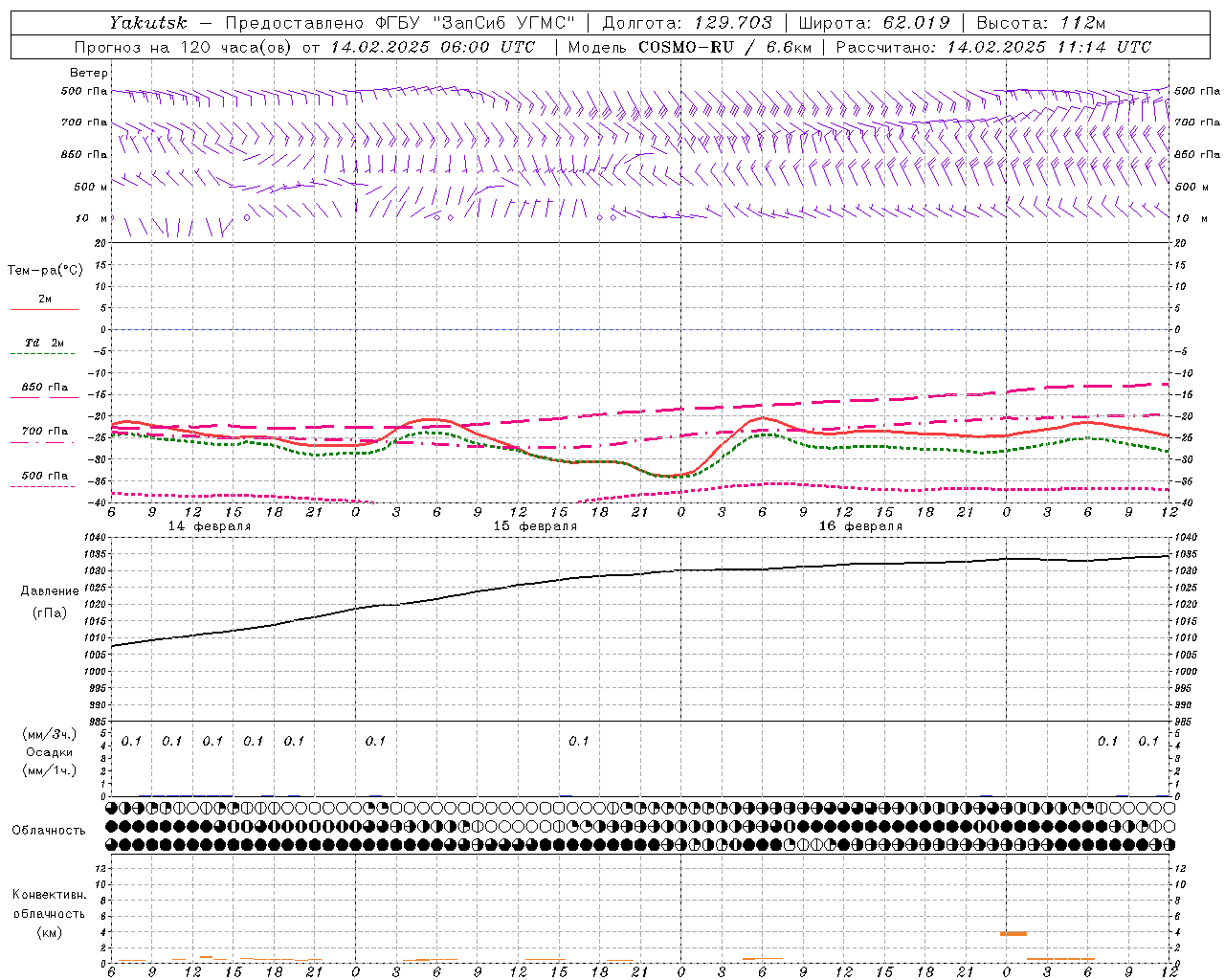Click the (км) convective height unit label
The height and width of the screenshot is (980, 1225).
click(50, 932)
